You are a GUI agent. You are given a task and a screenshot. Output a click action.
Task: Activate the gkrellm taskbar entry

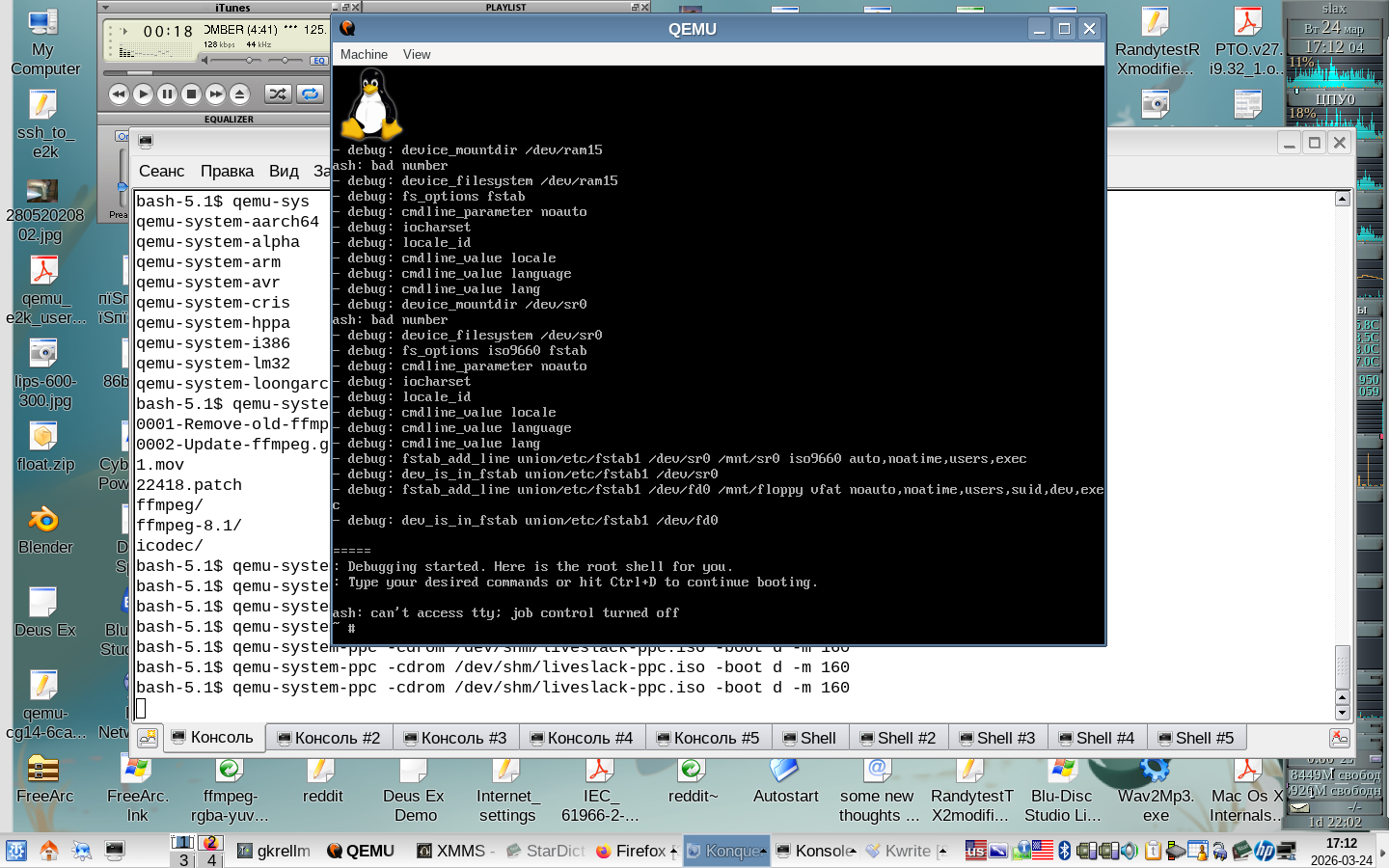(274, 851)
